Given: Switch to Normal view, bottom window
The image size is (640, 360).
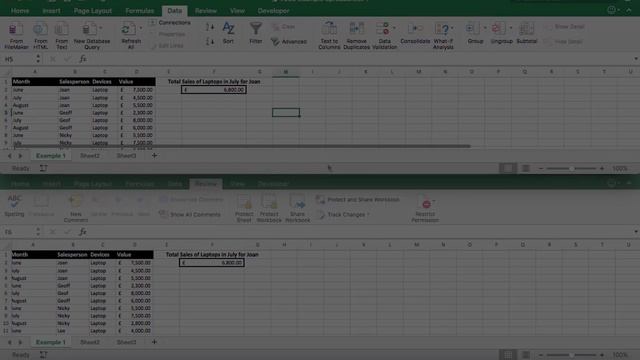Looking at the screenshot, I should click(508, 355).
